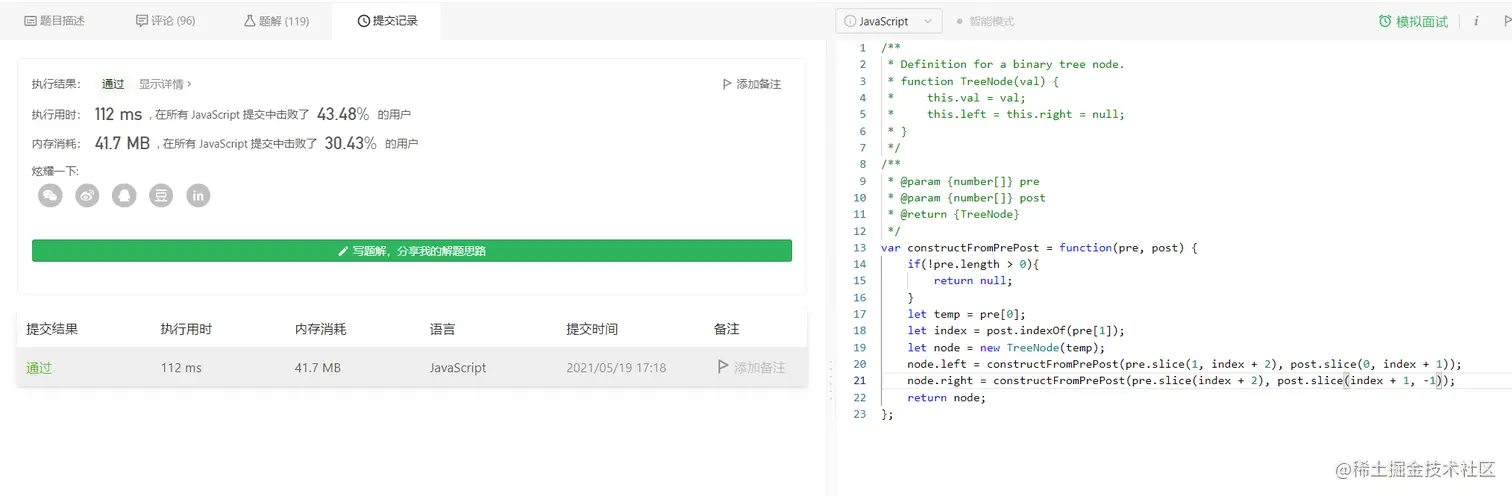
Task: Click the info "i" icon in editor toolbar
Action: coord(1476,21)
